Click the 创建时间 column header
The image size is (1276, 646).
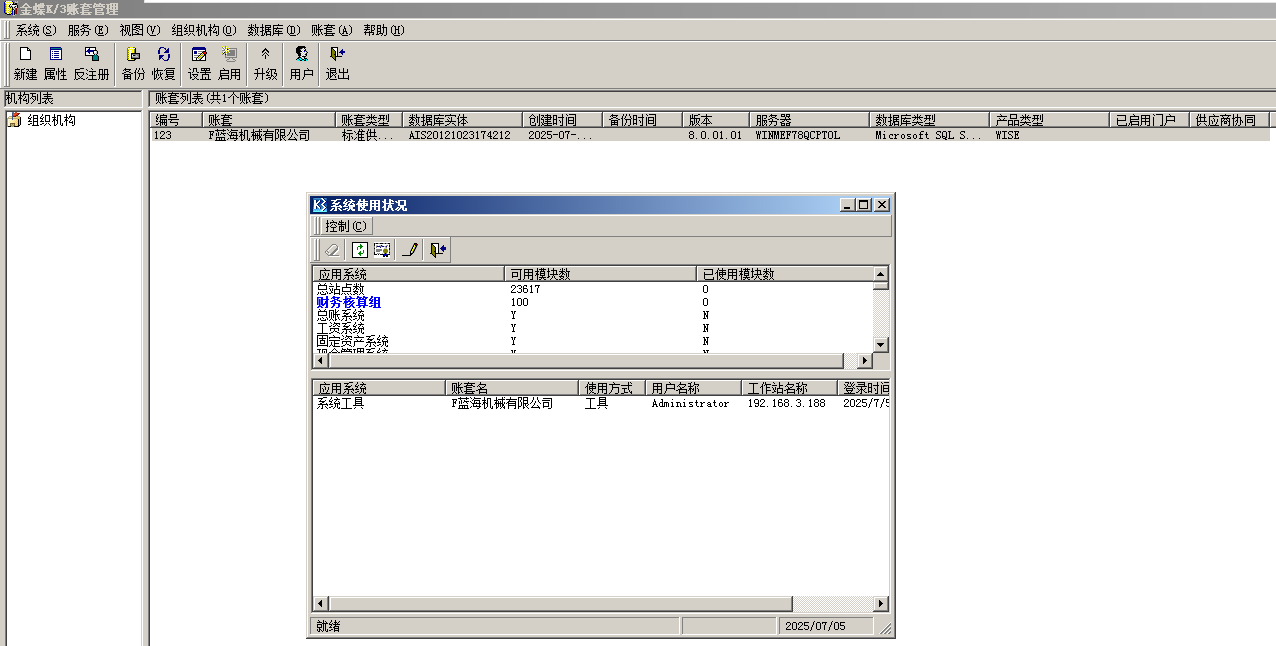(x=562, y=120)
